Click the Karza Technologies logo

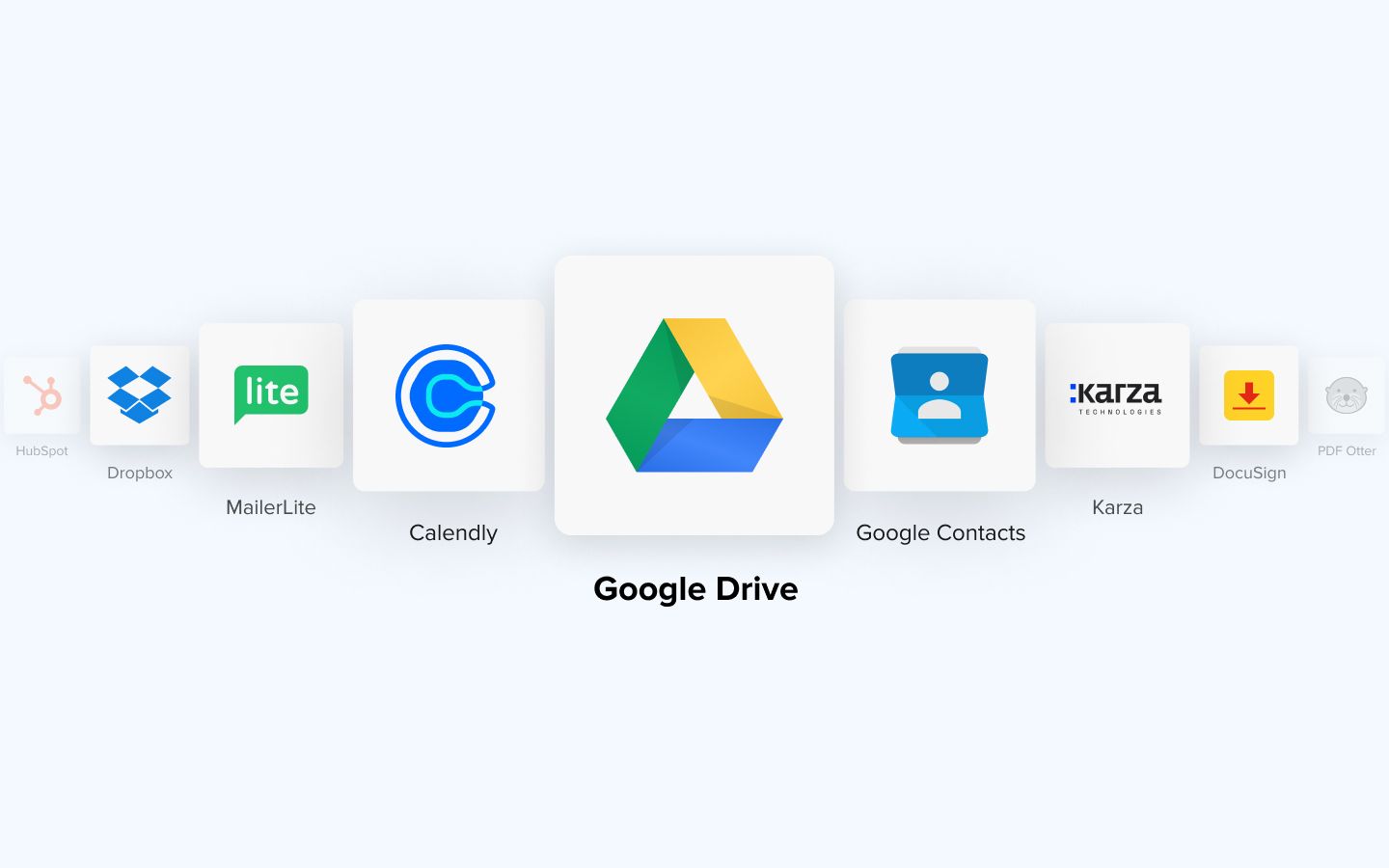point(1117,394)
